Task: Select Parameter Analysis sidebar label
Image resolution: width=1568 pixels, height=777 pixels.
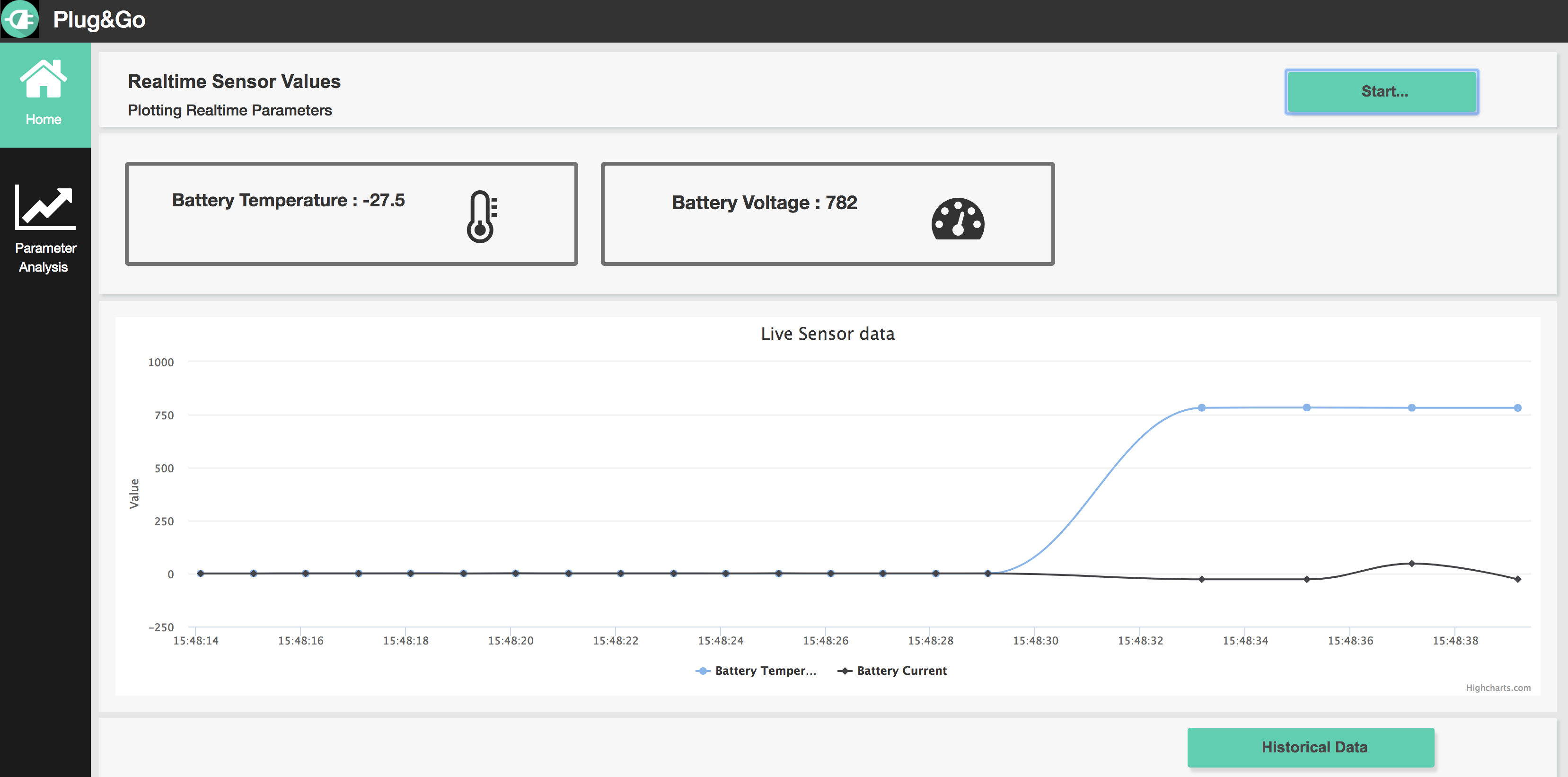Action: point(45,257)
